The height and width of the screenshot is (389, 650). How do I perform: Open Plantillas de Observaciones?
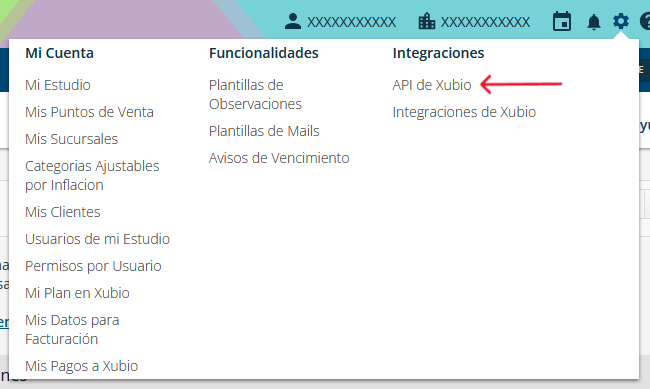point(255,95)
